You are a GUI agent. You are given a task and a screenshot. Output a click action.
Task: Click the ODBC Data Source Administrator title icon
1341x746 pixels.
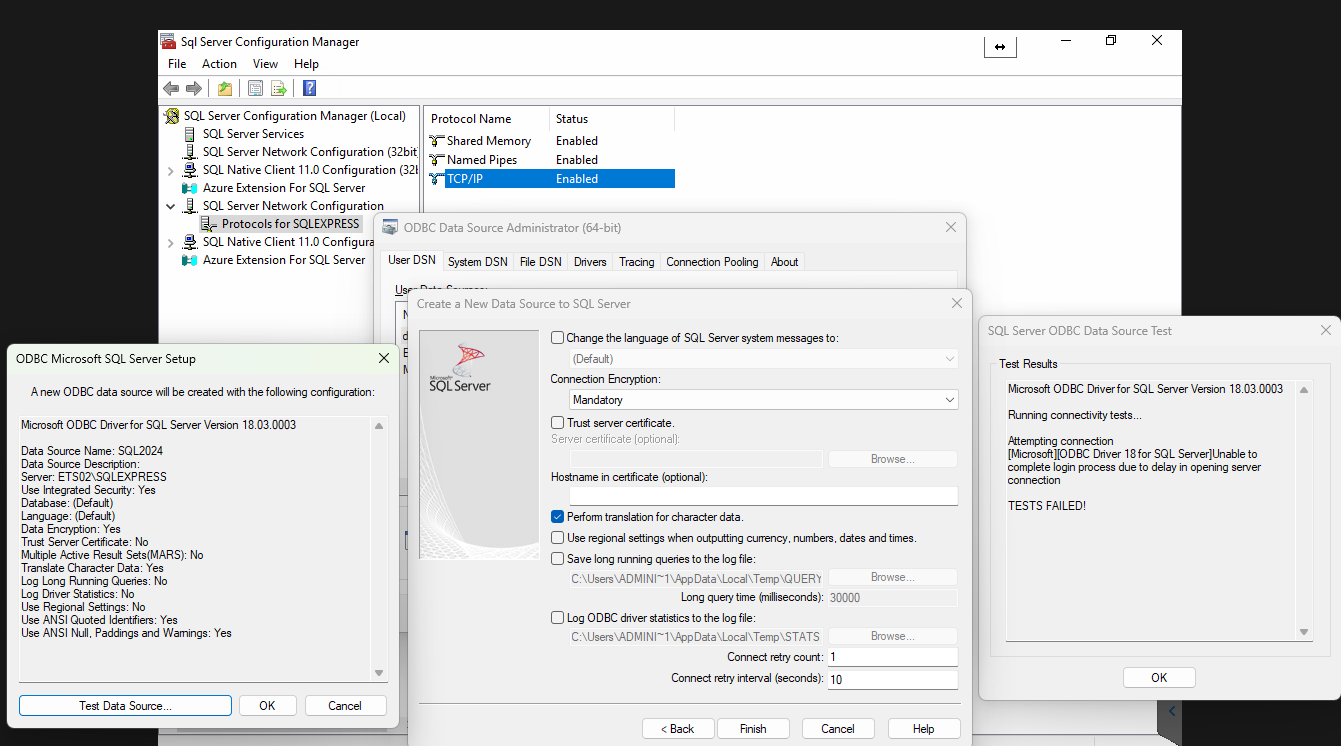pyautogui.click(x=390, y=228)
